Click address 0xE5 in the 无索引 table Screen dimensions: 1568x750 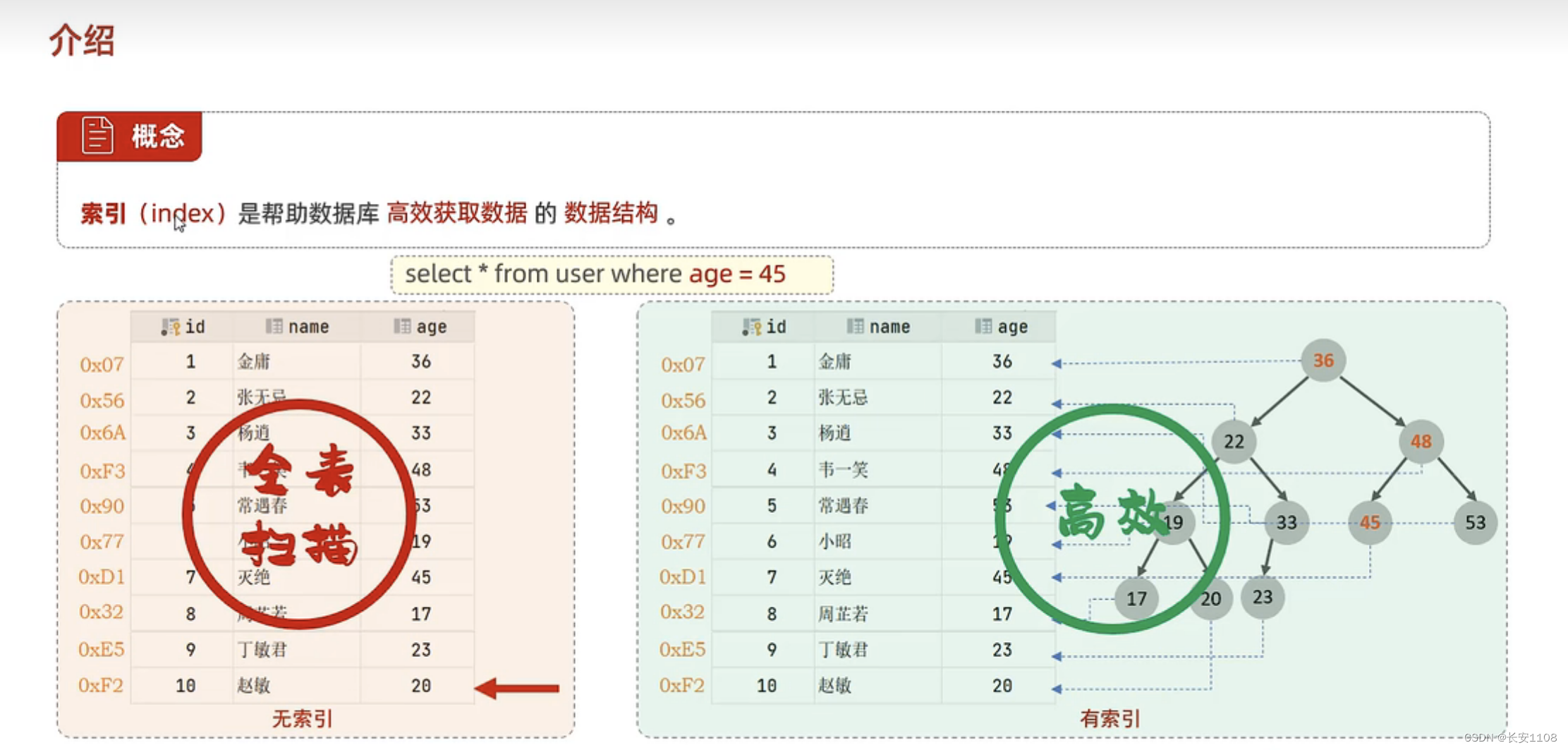click(101, 649)
